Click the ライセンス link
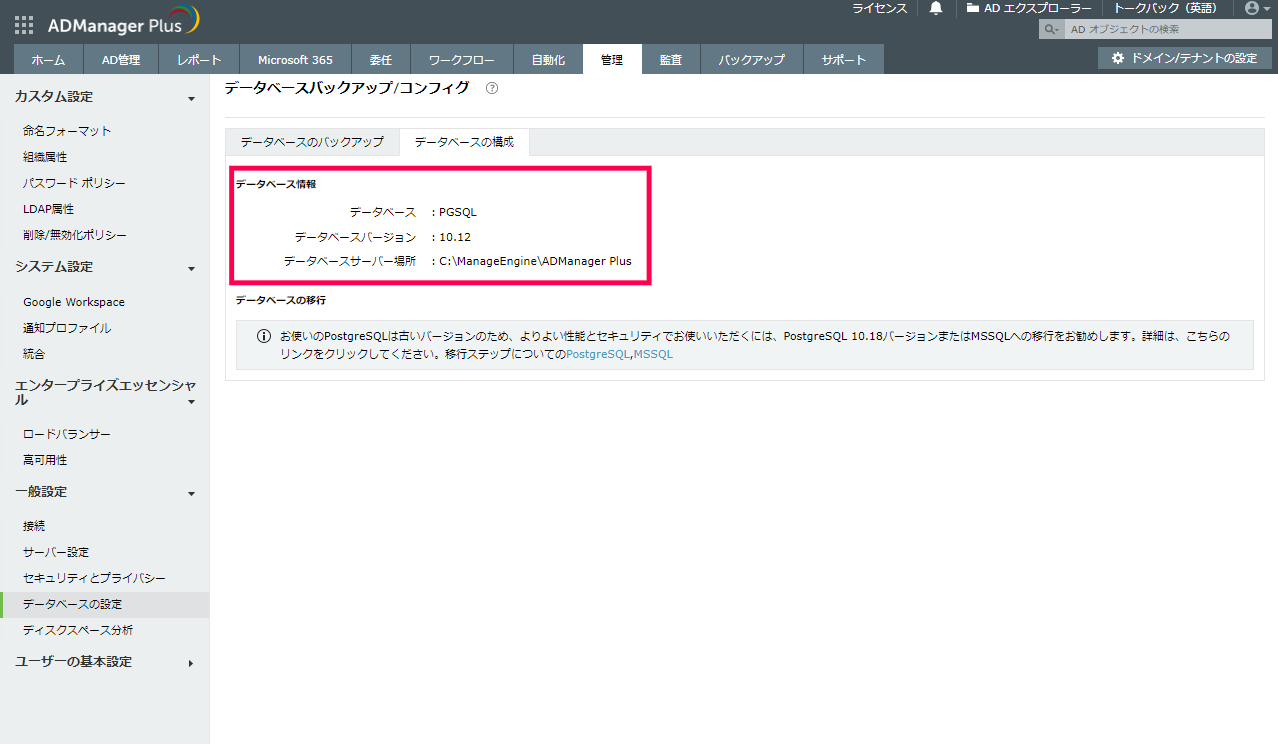 [880, 8]
